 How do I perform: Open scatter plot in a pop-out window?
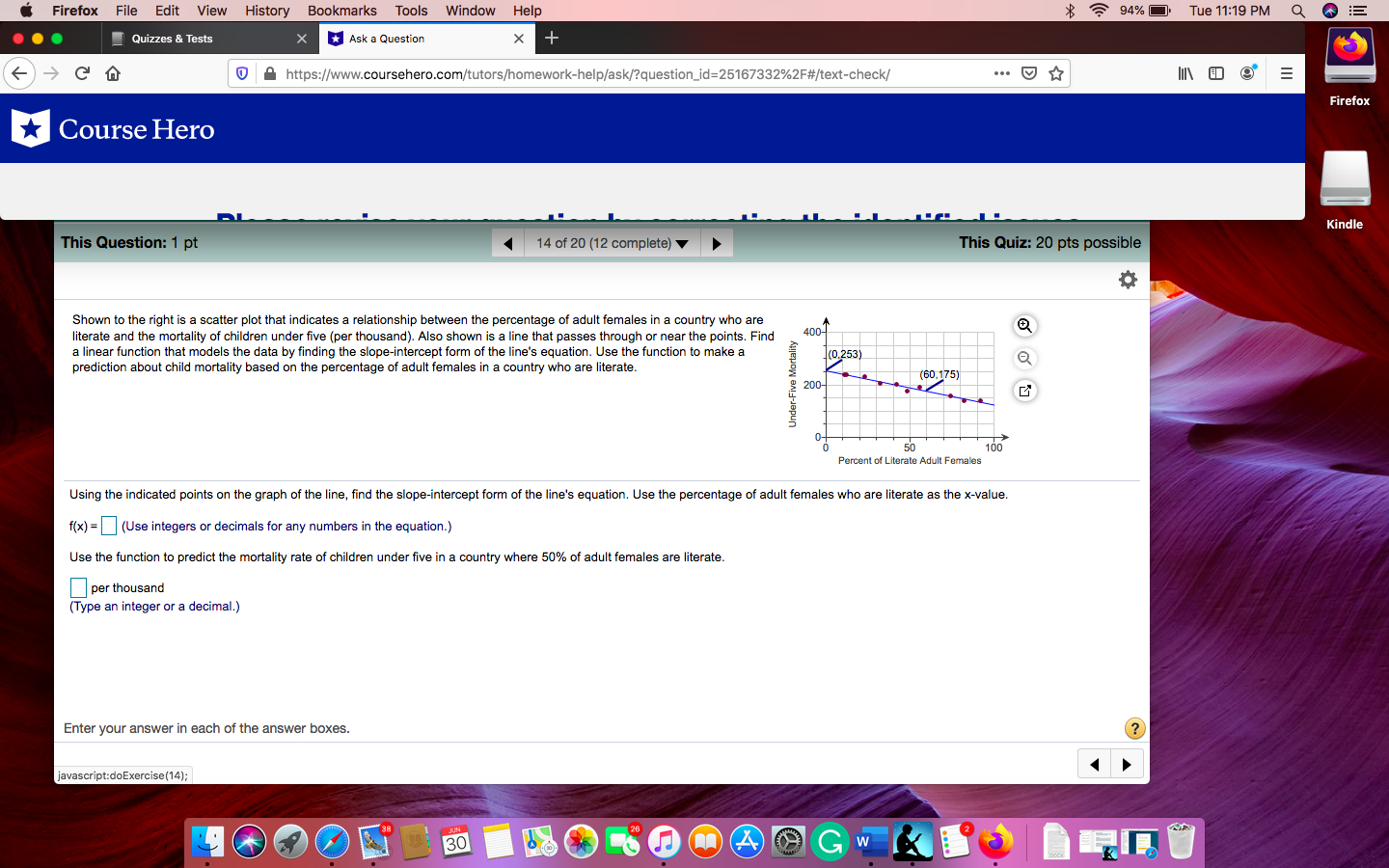pyautogui.click(x=1024, y=391)
